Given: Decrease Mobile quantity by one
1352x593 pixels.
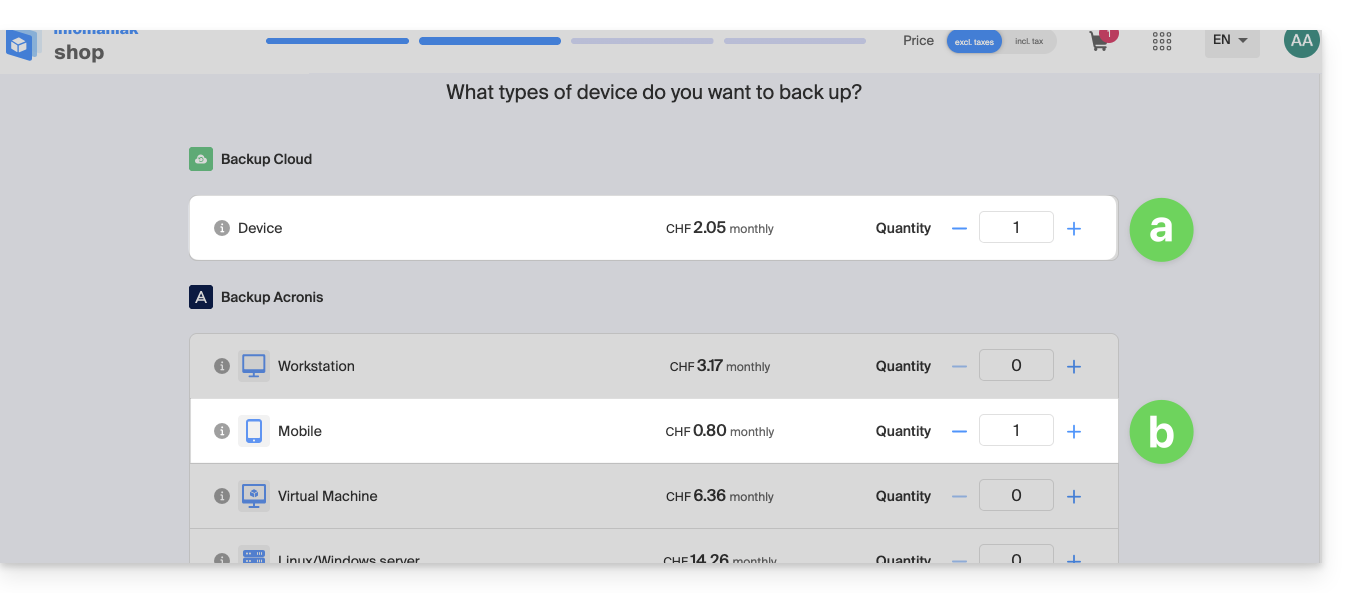Looking at the screenshot, I should click(x=959, y=431).
